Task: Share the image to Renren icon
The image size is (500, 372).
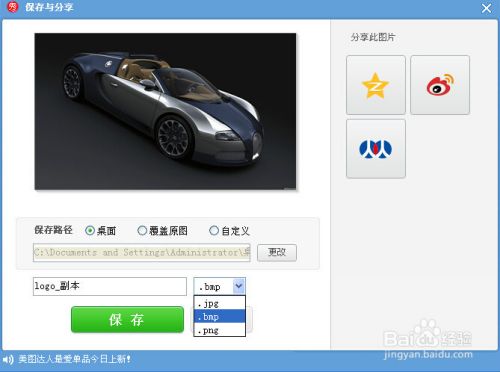Action: pyautogui.click(x=376, y=149)
